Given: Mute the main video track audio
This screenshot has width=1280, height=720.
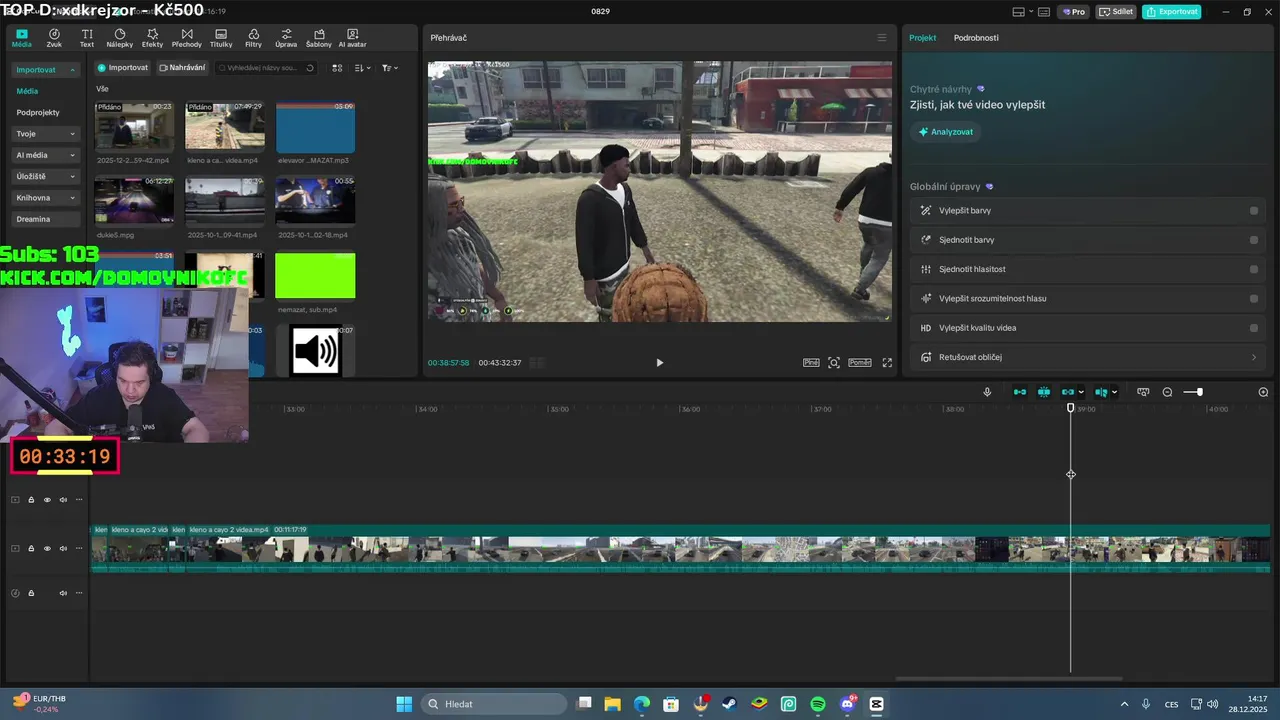Looking at the screenshot, I should tap(63, 549).
